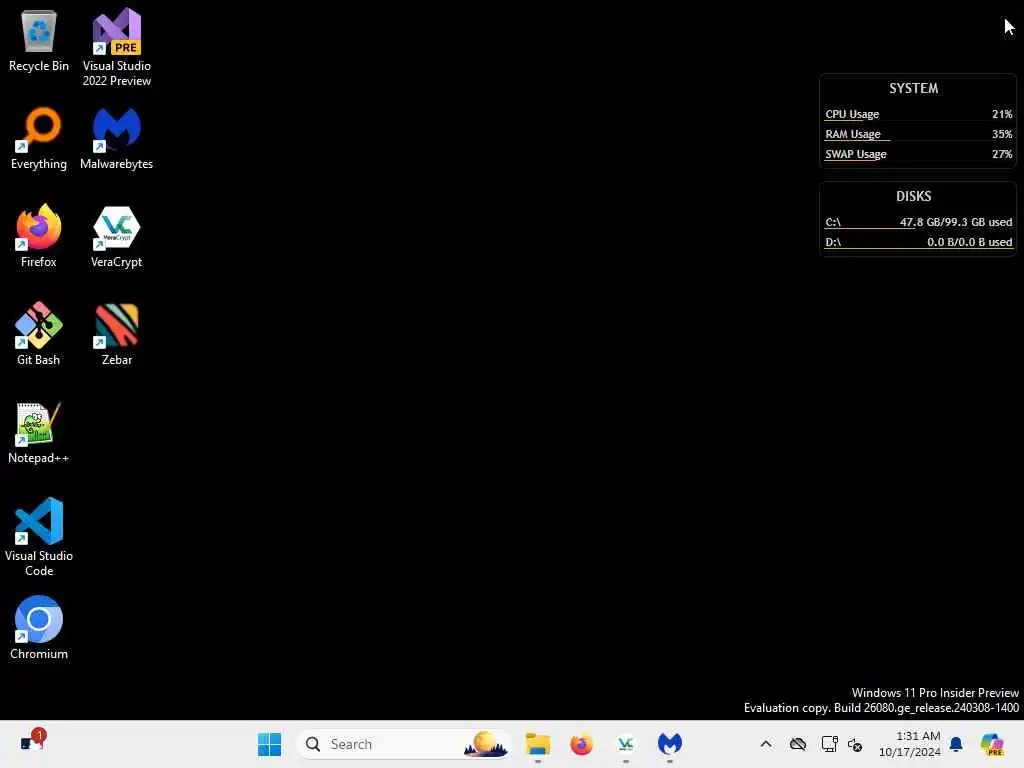Screen dimensions: 1024x768
Task: Select the Firefox desktop shortcut
Action: point(39,236)
